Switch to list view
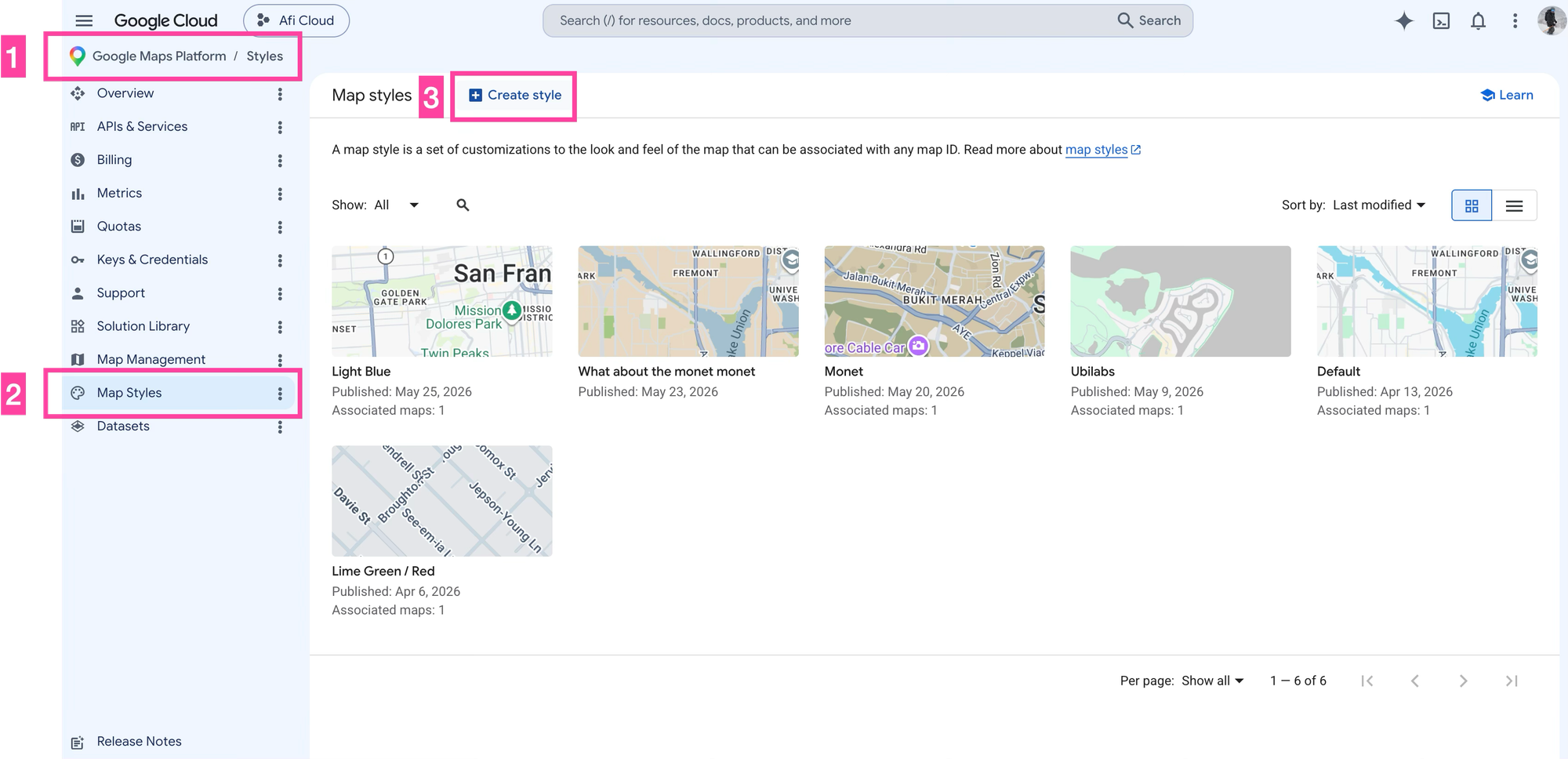The width and height of the screenshot is (1568, 759). coord(1514,205)
